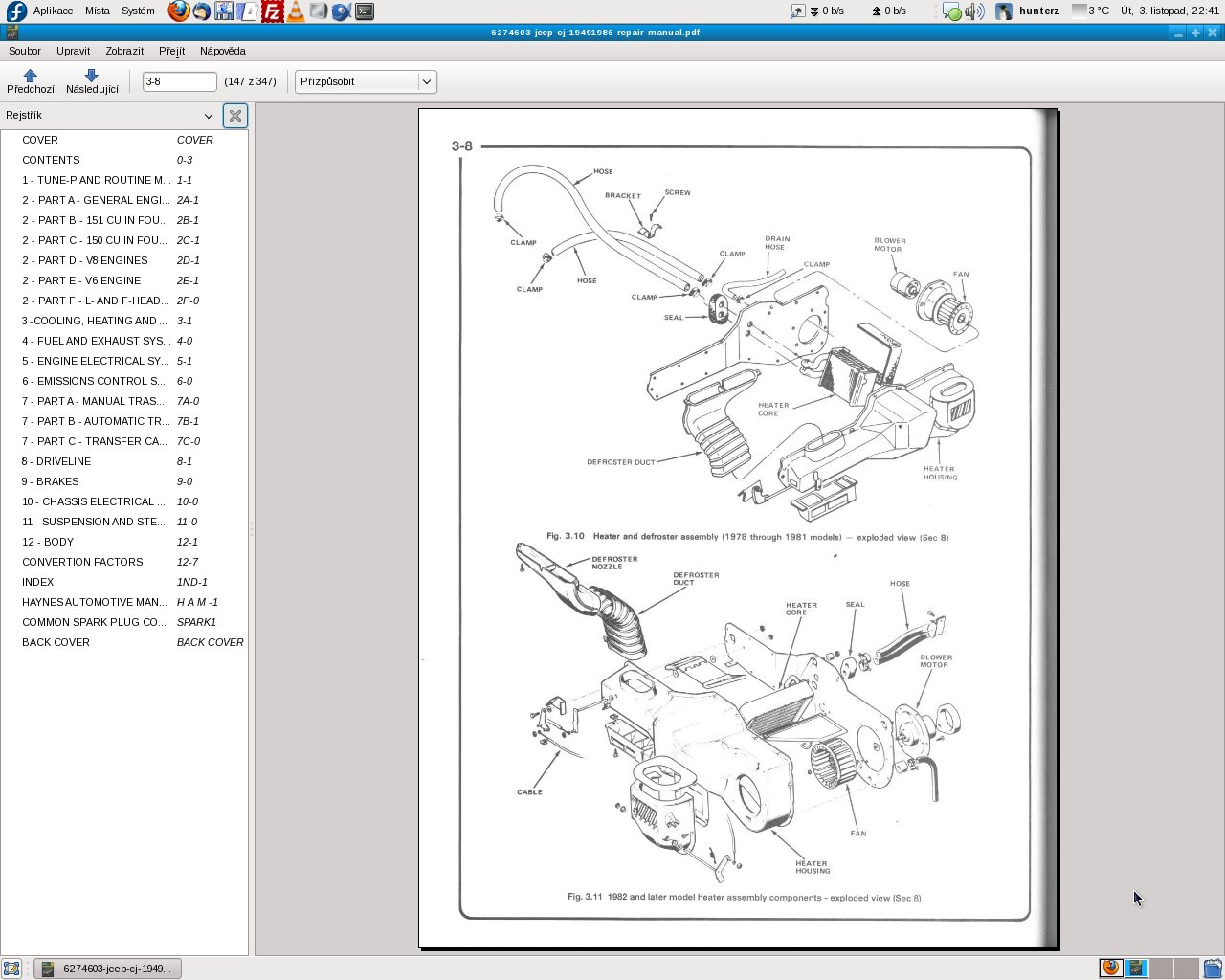Close the index side panel
1225x980 pixels.
click(234, 116)
